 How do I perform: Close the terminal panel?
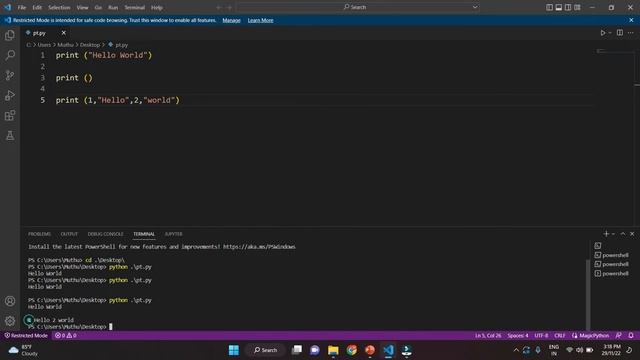click(x=632, y=233)
